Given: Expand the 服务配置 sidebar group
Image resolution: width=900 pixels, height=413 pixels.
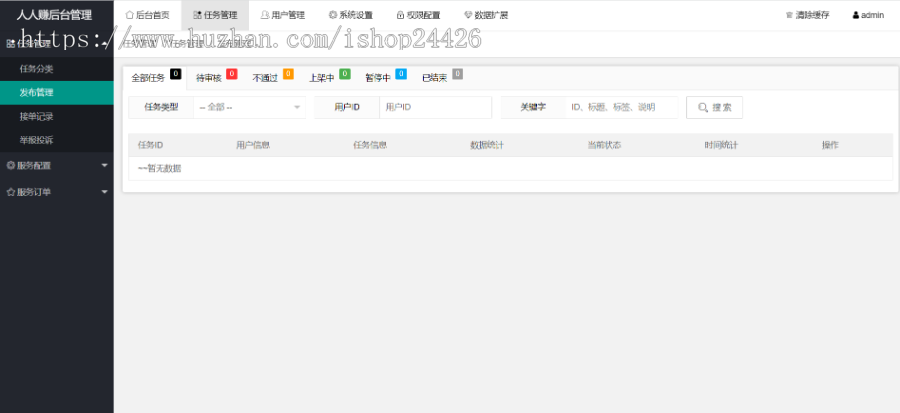Looking at the screenshot, I should [57, 165].
